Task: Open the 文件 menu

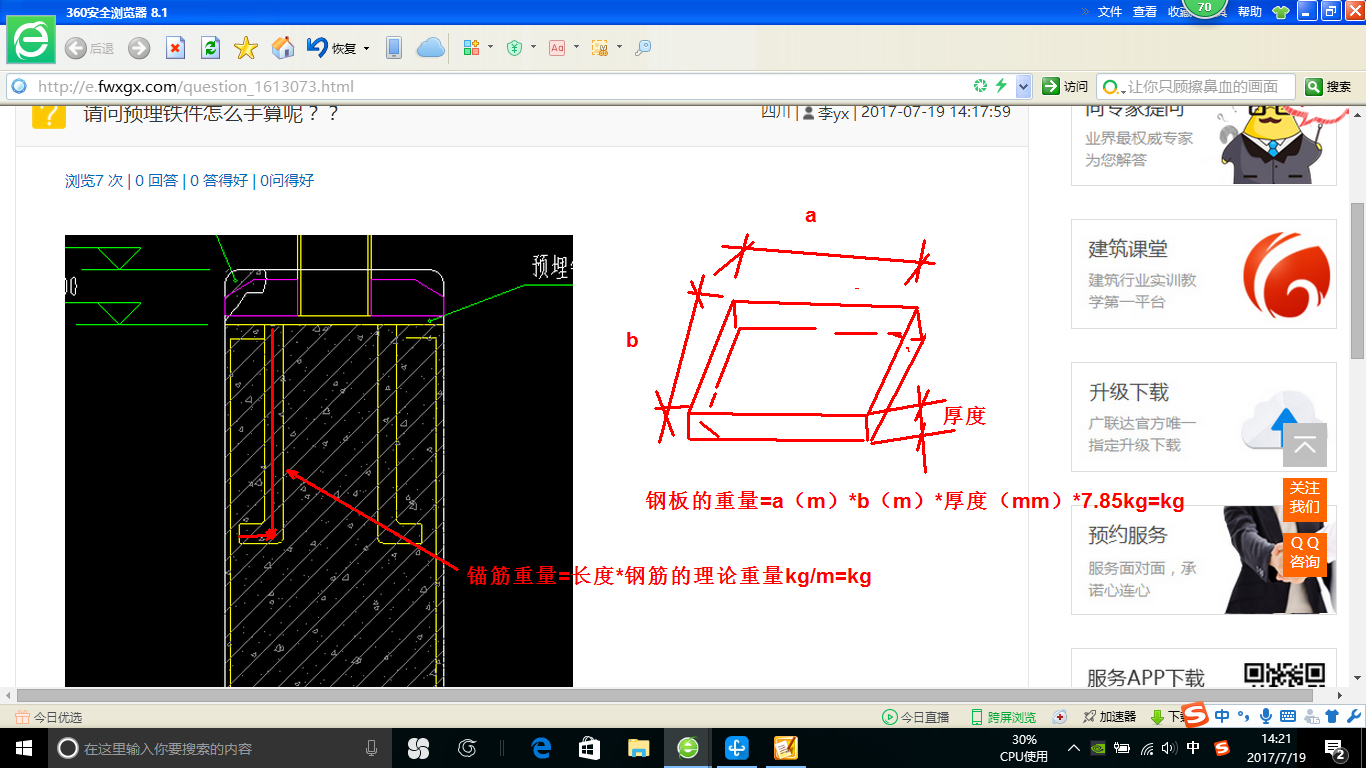Action: coord(1110,12)
